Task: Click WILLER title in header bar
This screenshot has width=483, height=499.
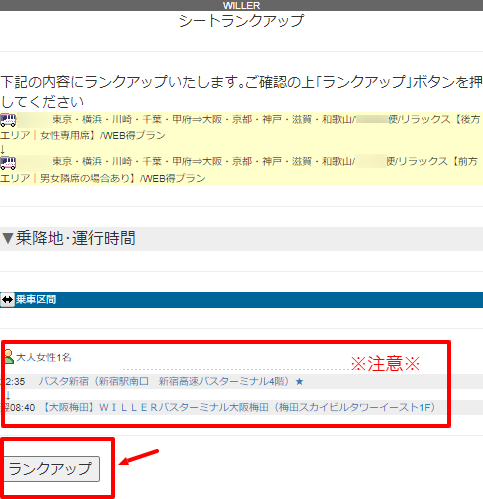Action: coord(241,5)
